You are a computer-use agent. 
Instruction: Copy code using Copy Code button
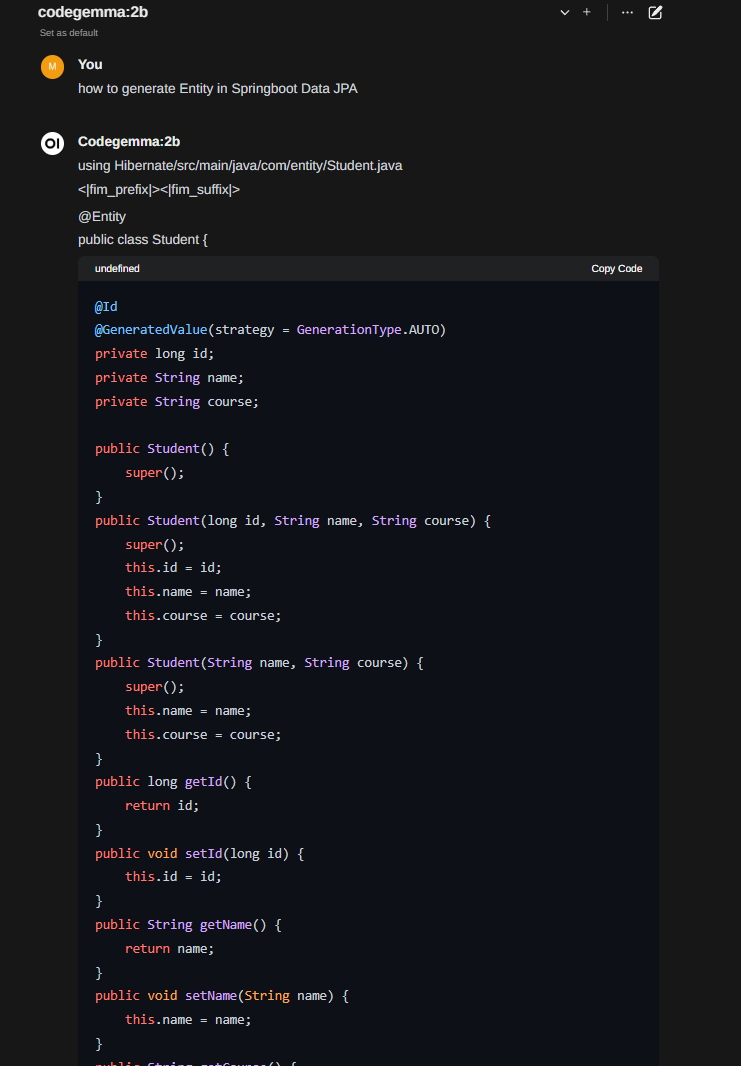[x=617, y=269]
